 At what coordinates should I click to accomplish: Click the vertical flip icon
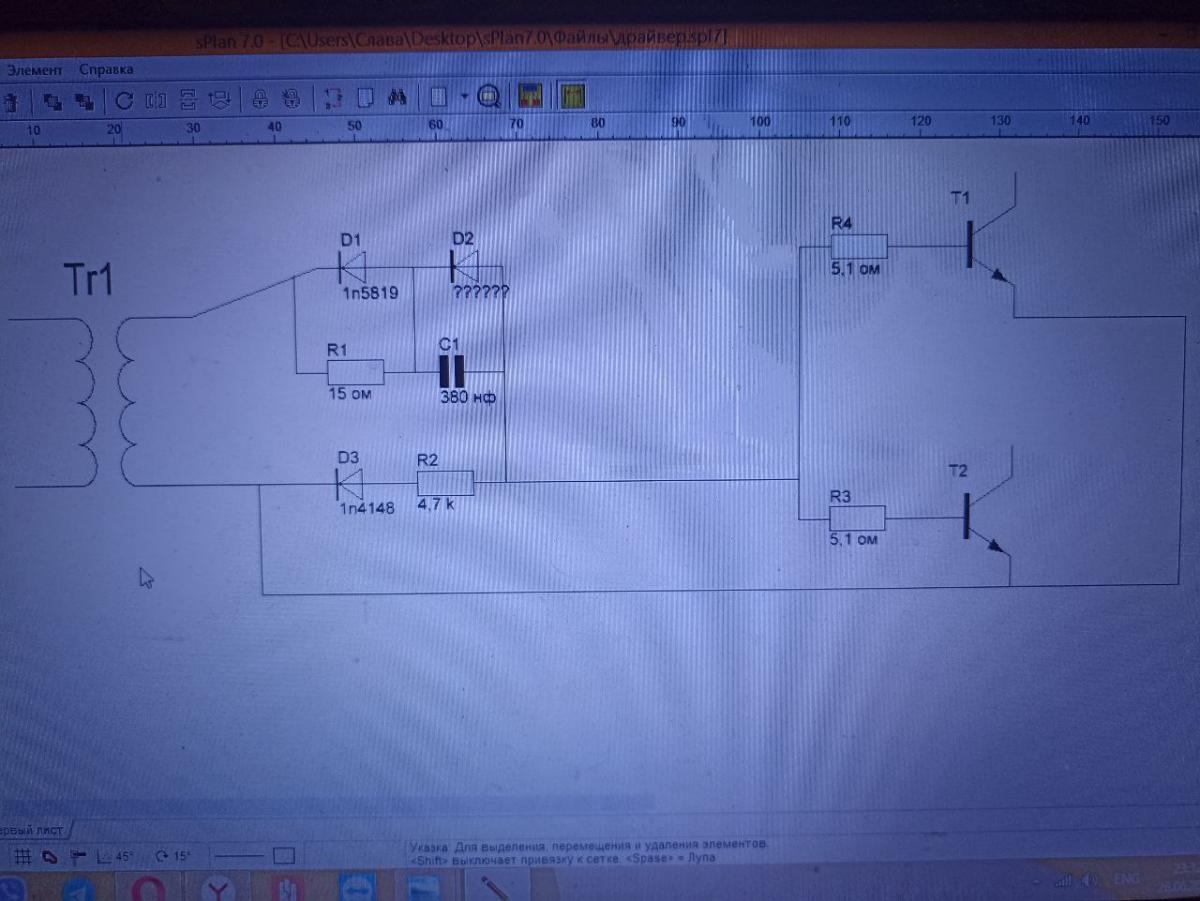(x=187, y=100)
